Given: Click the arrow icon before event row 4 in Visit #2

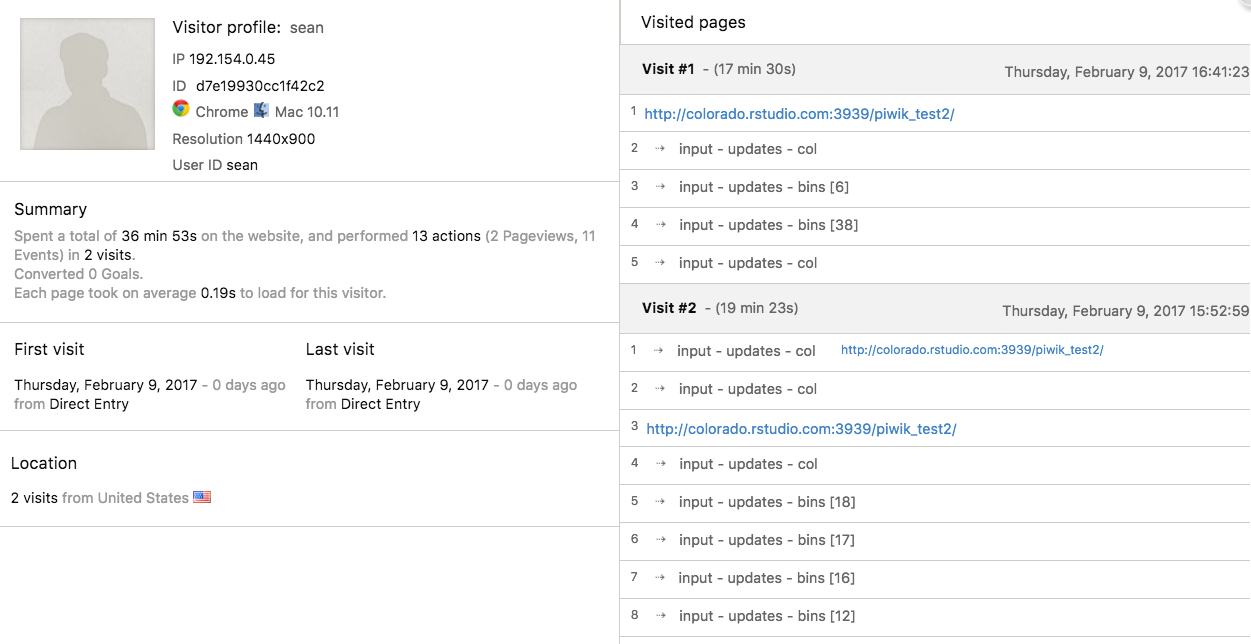Looking at the screenshot, I should click(x=658, y=464).
